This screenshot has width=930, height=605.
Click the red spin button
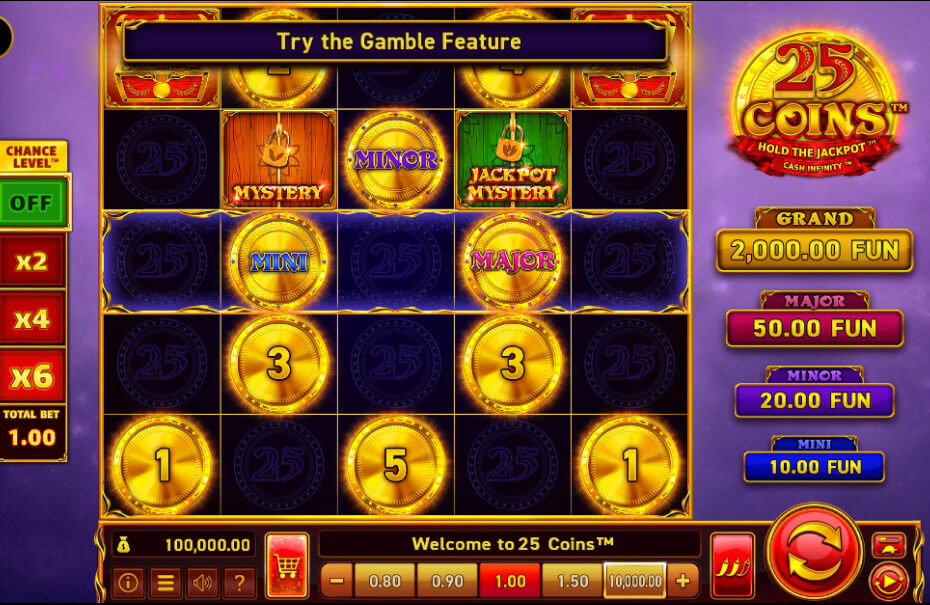click(x=814, y=552)
